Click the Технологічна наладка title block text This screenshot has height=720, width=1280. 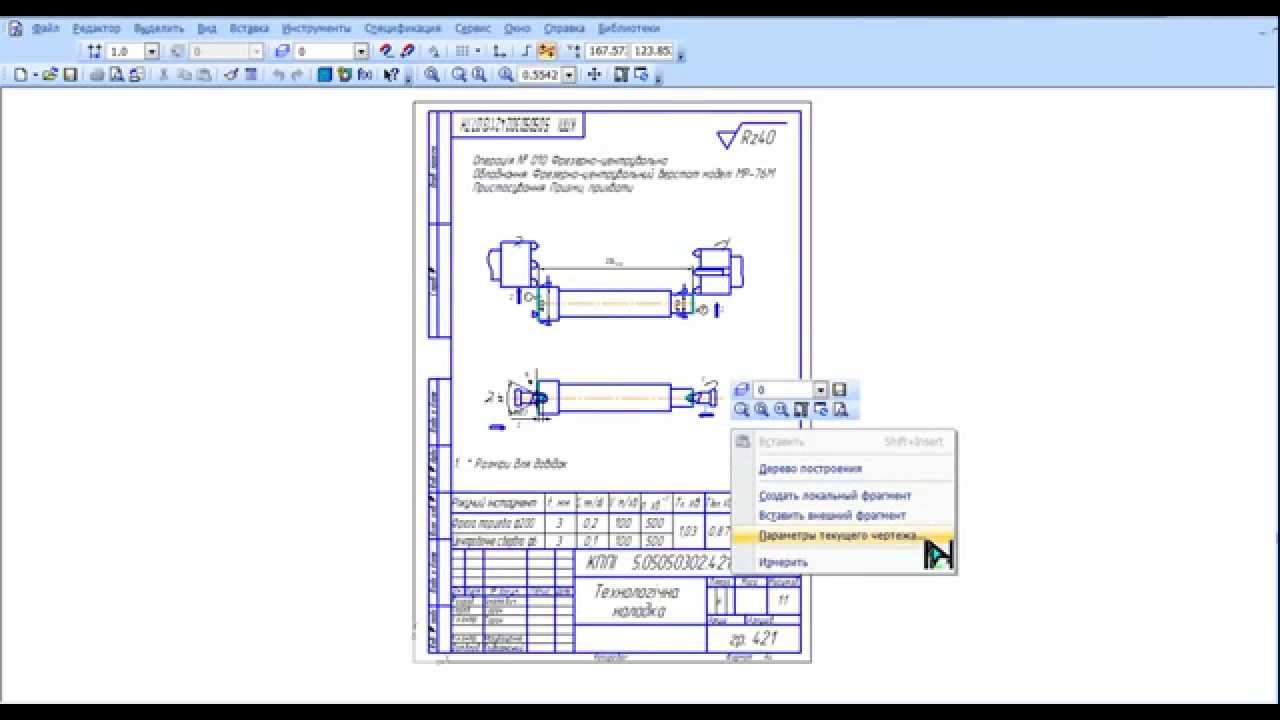click(636, 601)
